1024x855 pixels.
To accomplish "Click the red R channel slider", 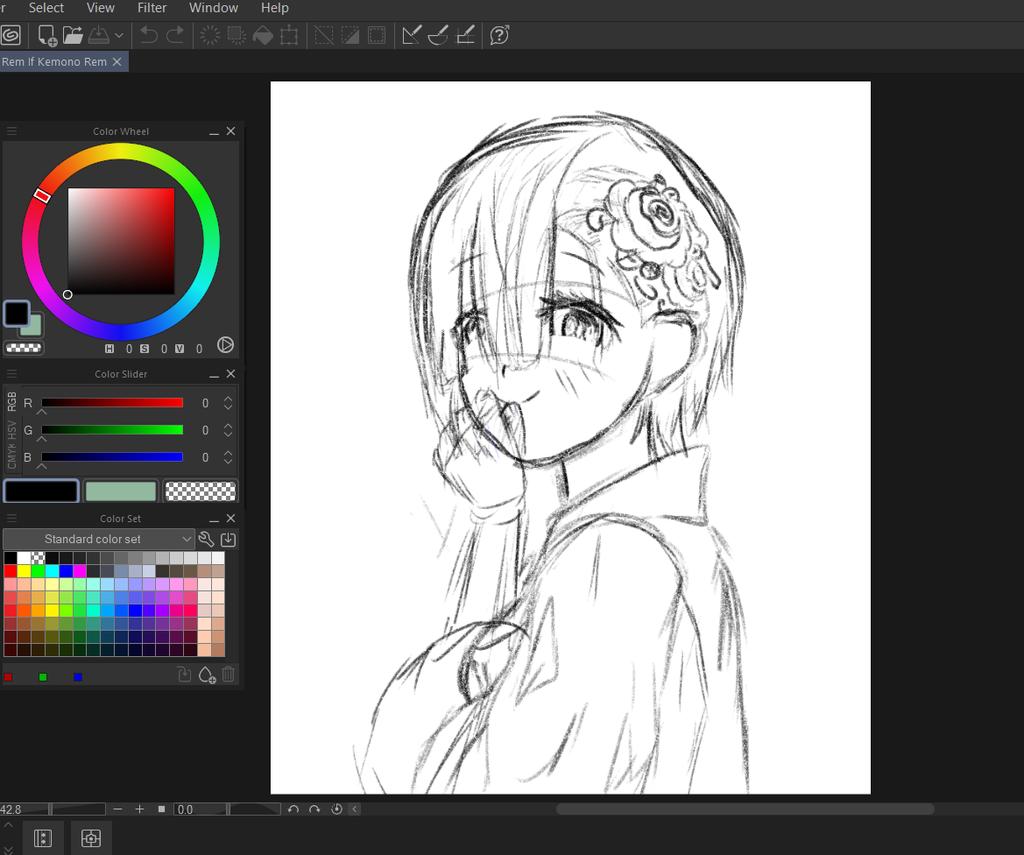I will click(112, 403).
